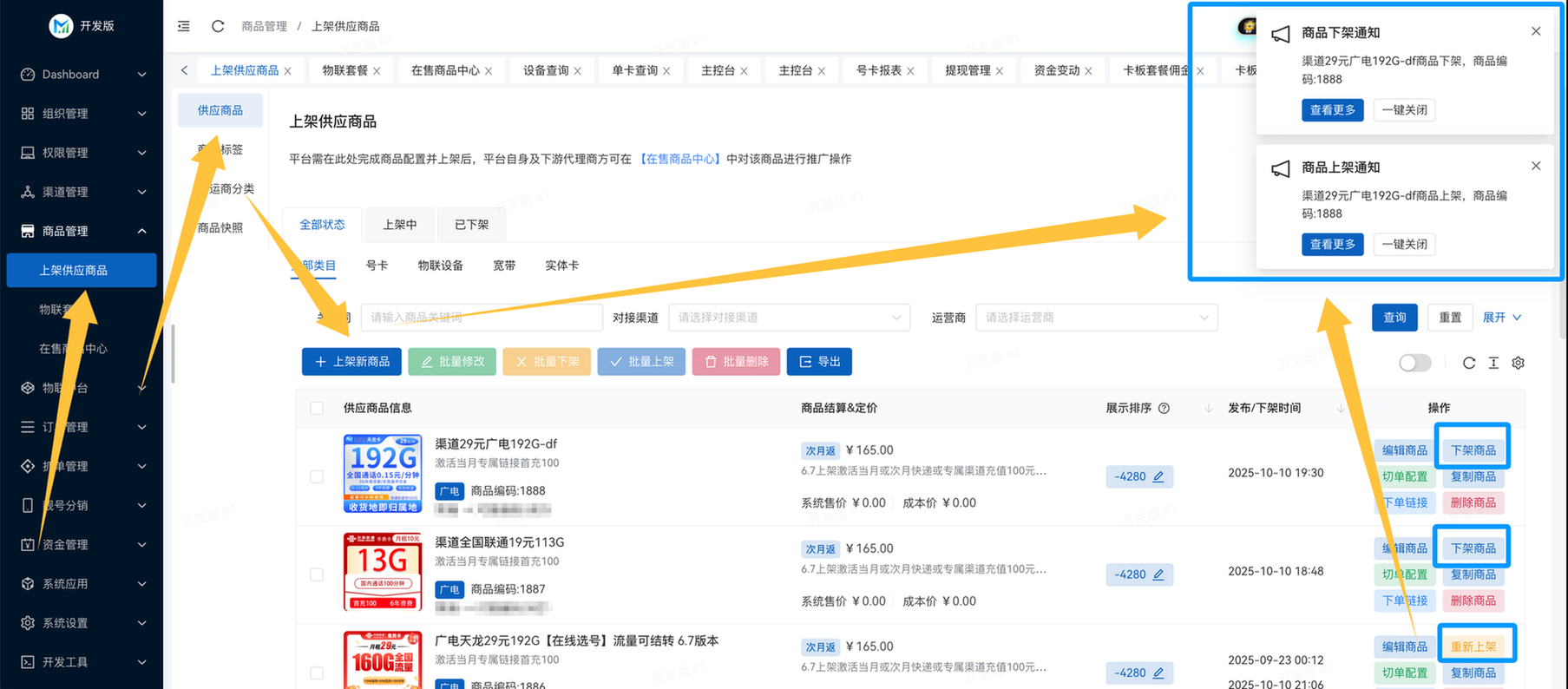
Task: Click help icon next to 展示排序
Action: (1164, 408)
